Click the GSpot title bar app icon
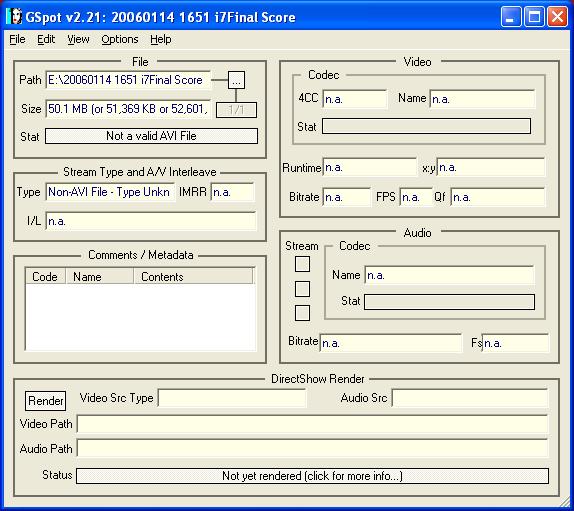The height and width of the screenshot is (511, 574). 14,16
